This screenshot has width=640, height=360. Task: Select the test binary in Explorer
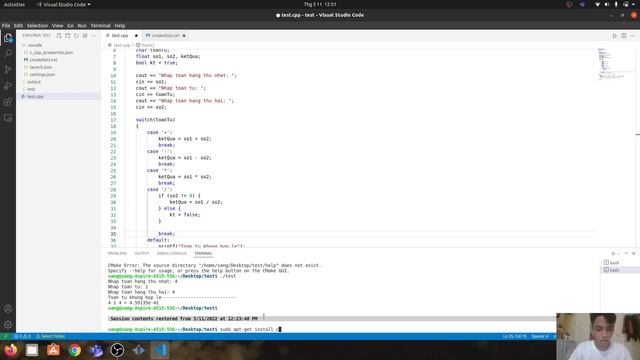click(x=31, y=89)
